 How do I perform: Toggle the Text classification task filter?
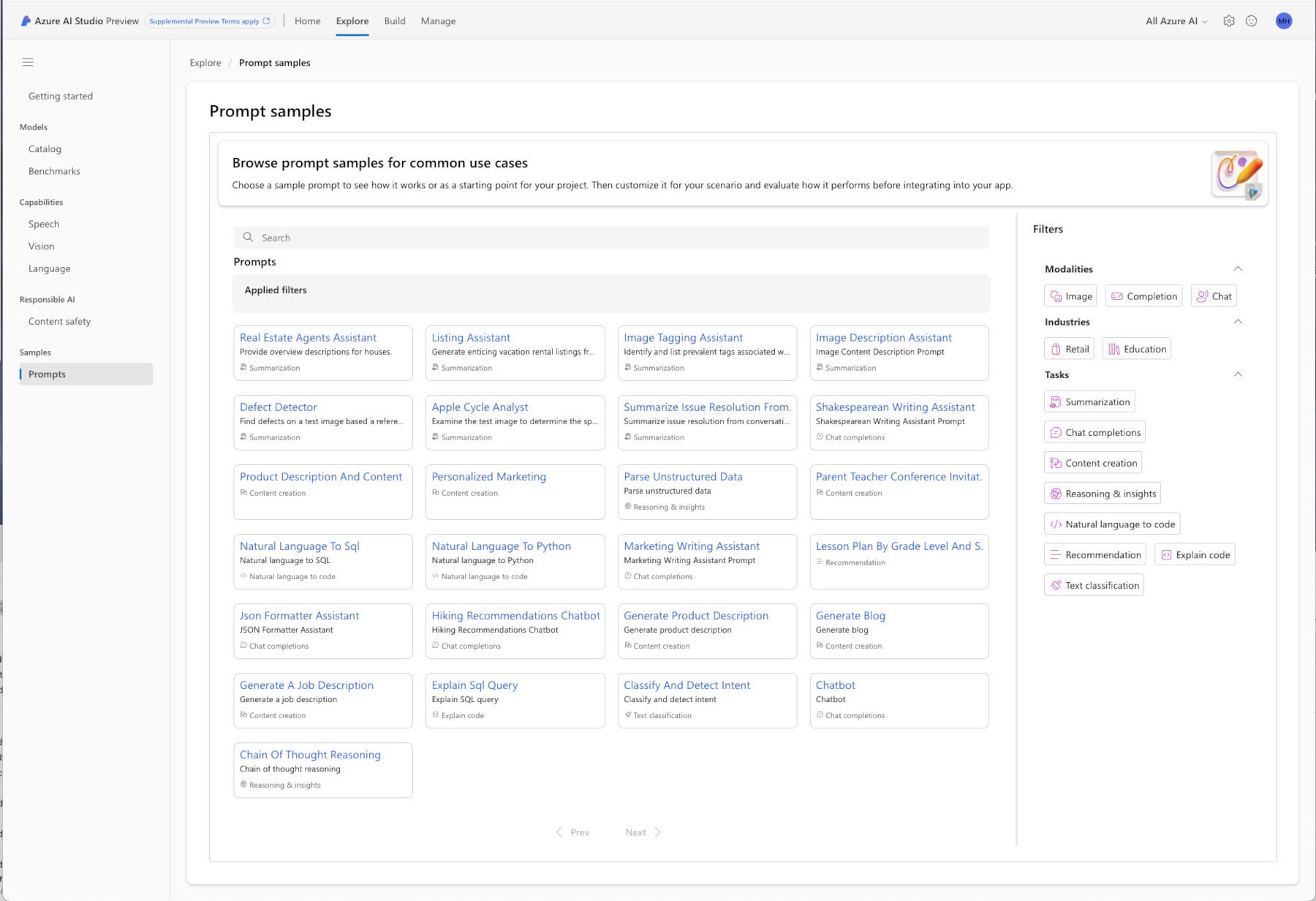pos(1094,585)
